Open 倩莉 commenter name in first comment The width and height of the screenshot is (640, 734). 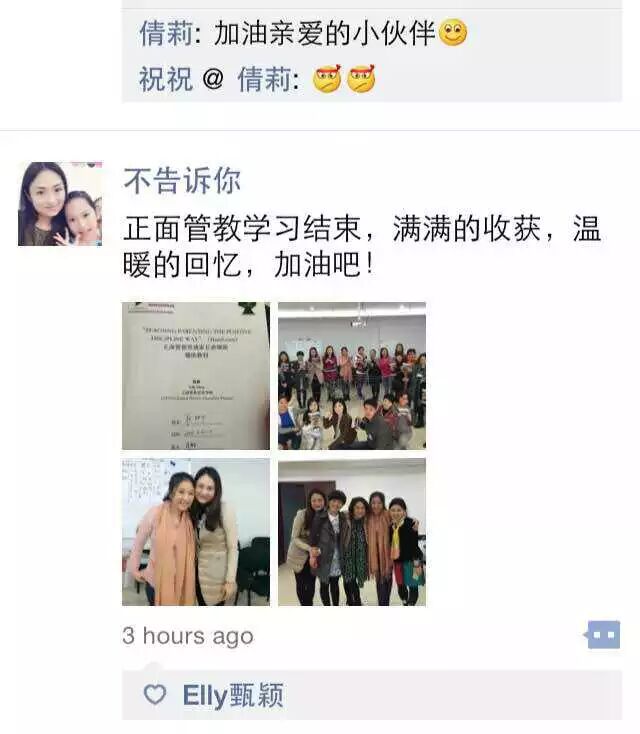(166, 33)
